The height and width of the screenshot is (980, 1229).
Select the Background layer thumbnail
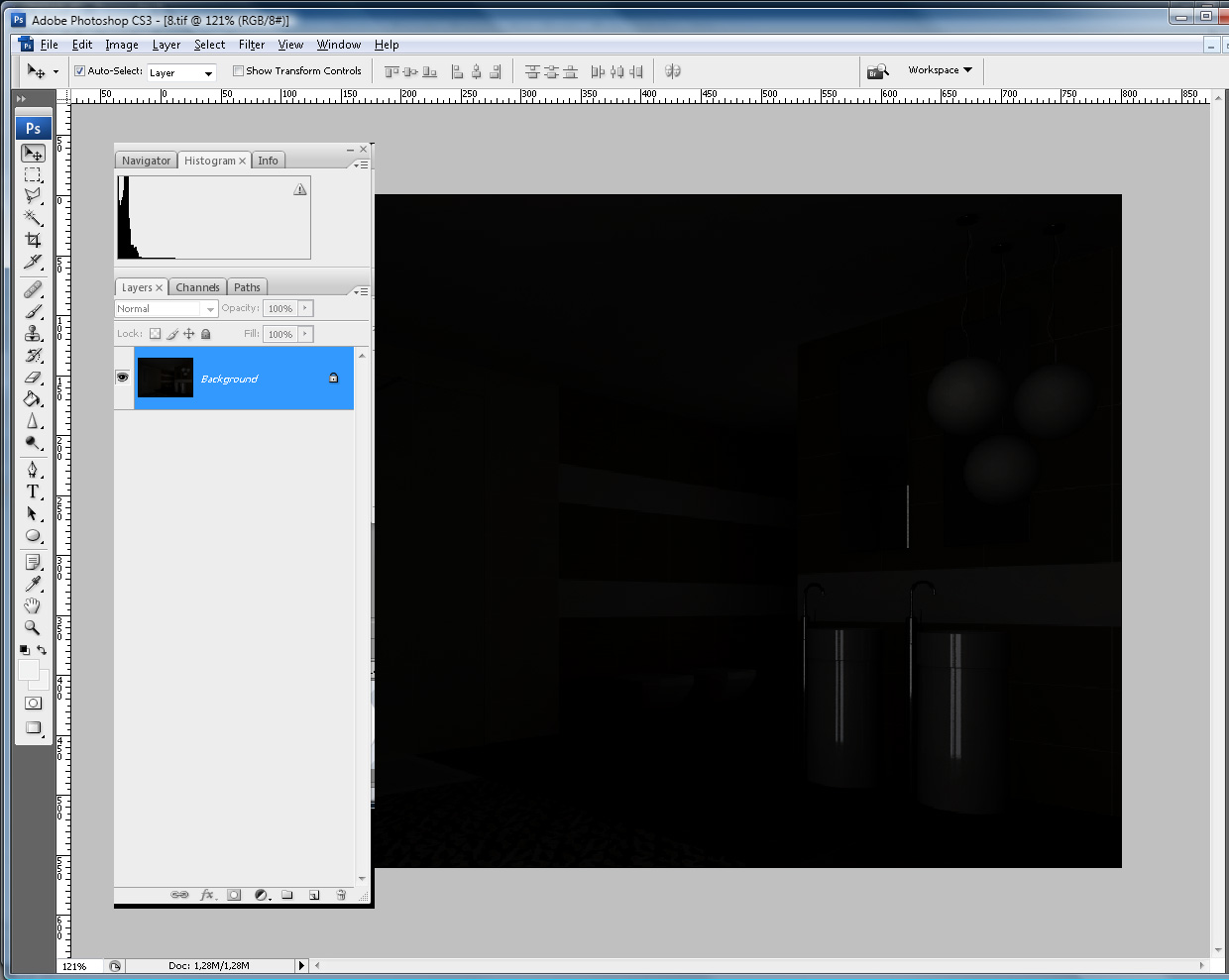[x=165, y=378]
